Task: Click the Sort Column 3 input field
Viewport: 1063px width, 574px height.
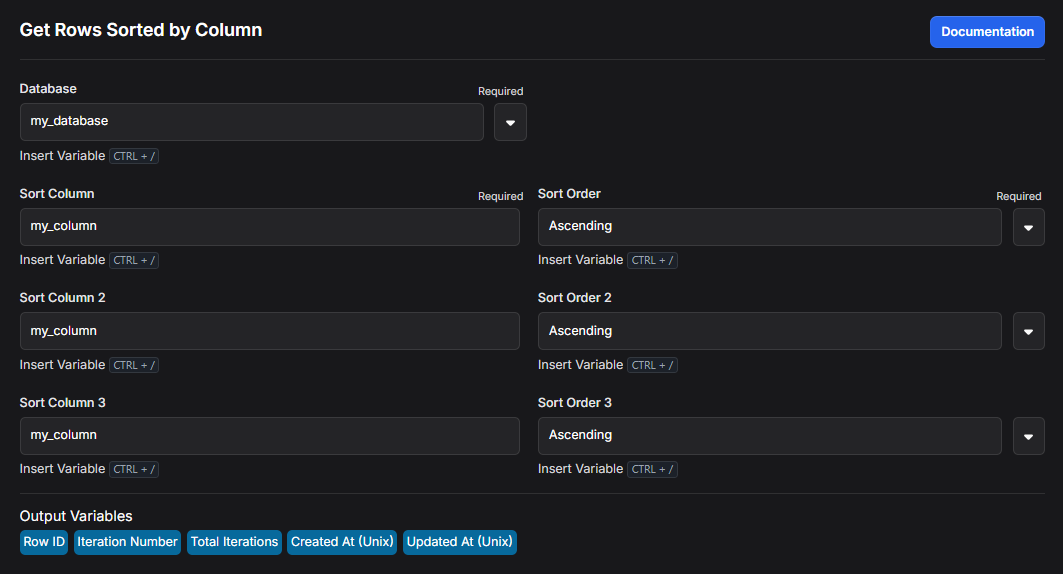Action: [x=270, y=436]
